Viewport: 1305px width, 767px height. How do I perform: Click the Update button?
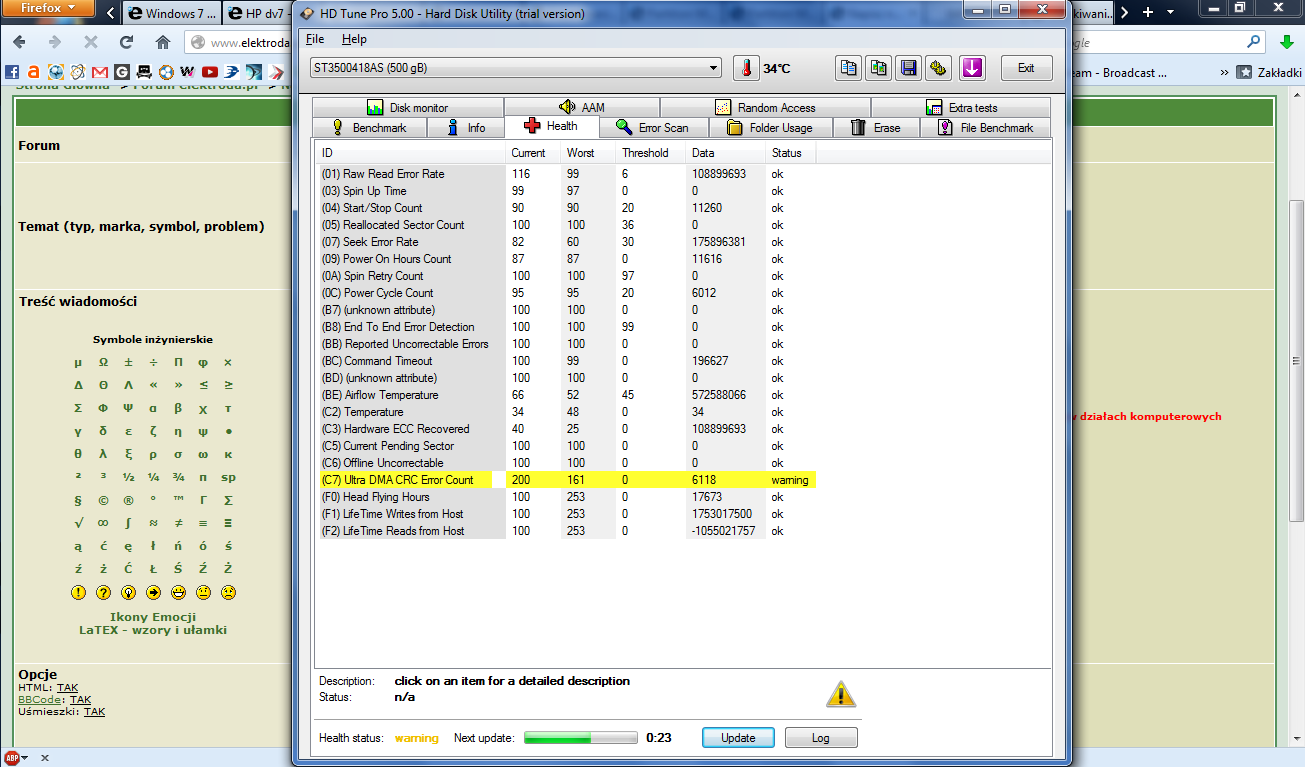[738, 738]
